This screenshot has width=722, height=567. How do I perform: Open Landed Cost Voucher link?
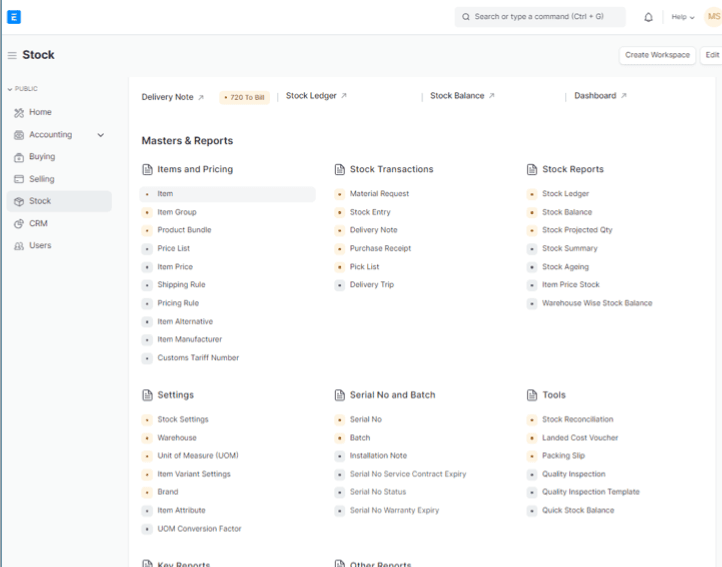[580, 438]
